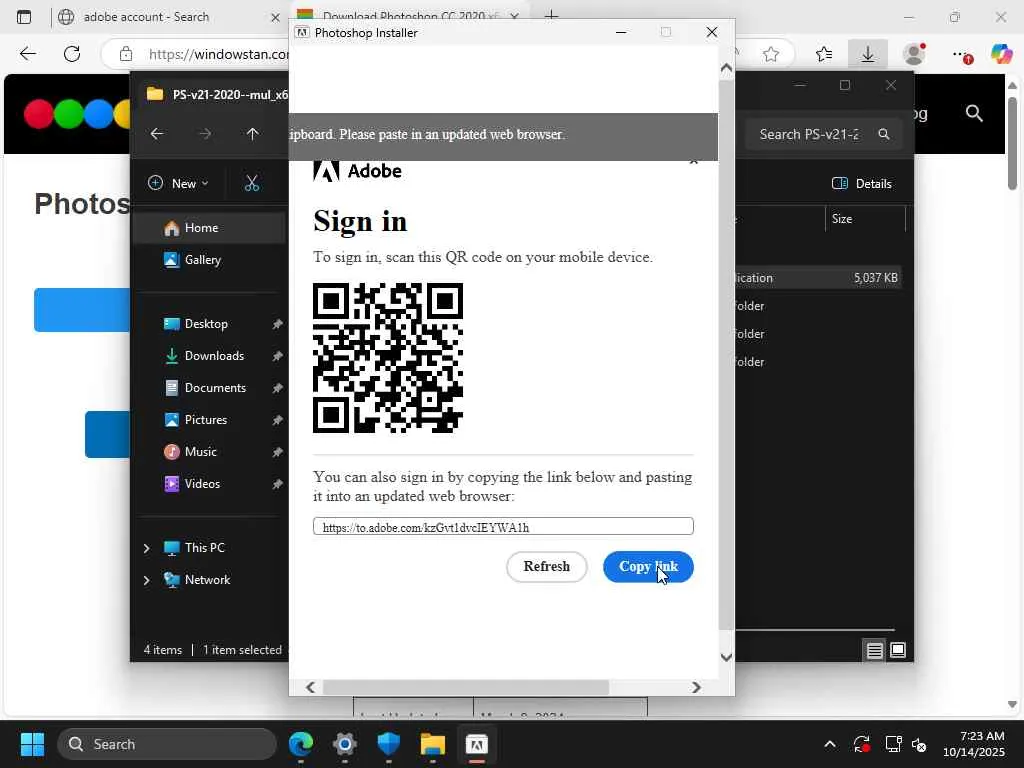
Task: Switch to the adobe account - Search tab
Action: tap(167, 17)
